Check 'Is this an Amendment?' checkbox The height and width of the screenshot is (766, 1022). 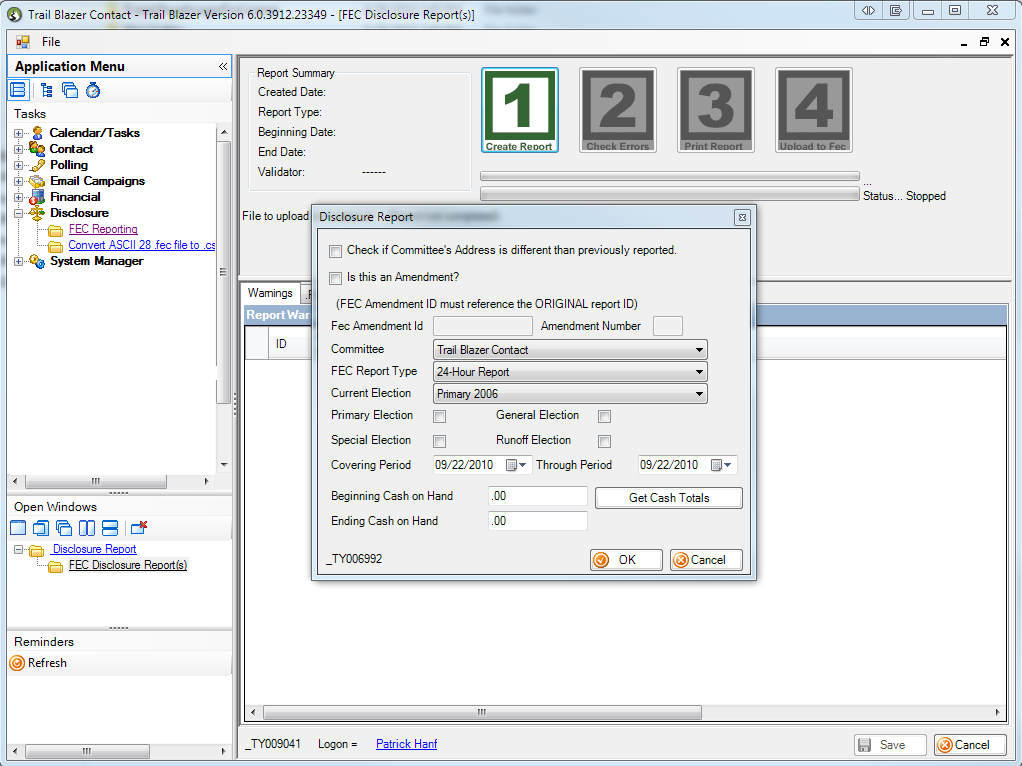point(336,279)
